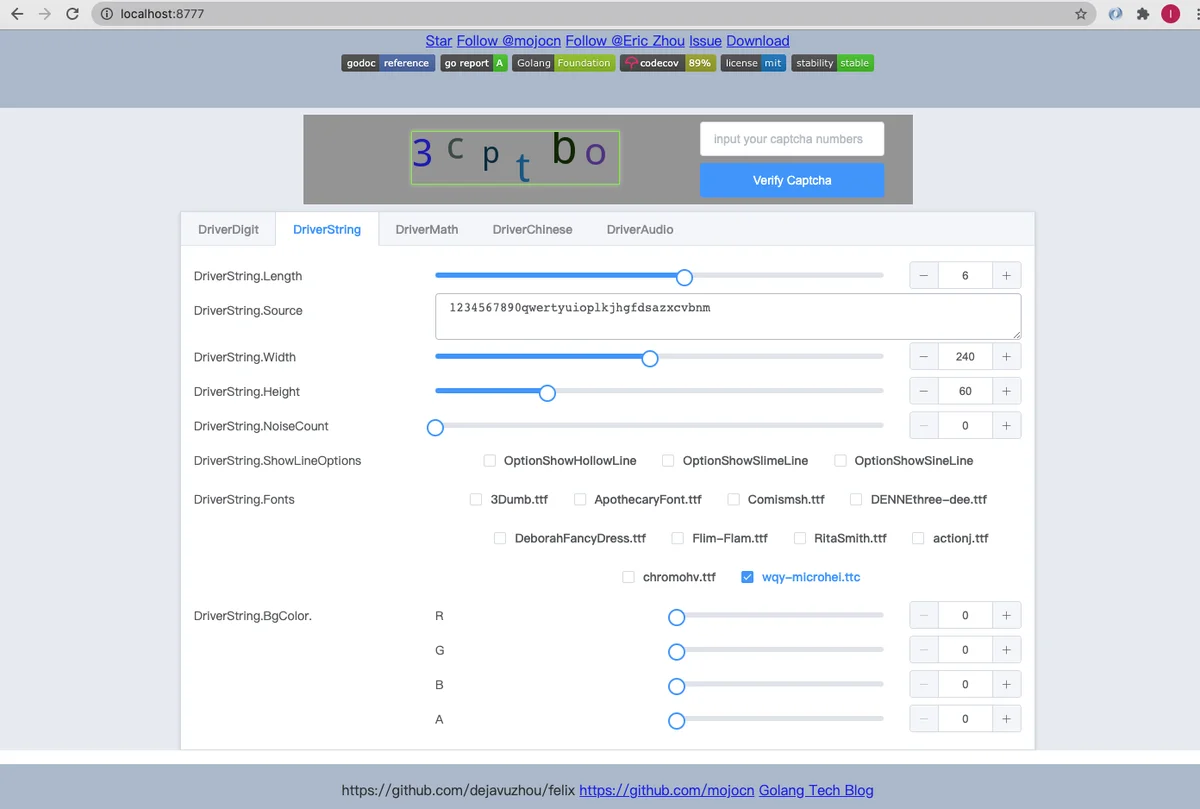Increase DriverString.NoiseCount with plus button

tap(1006, 426)
